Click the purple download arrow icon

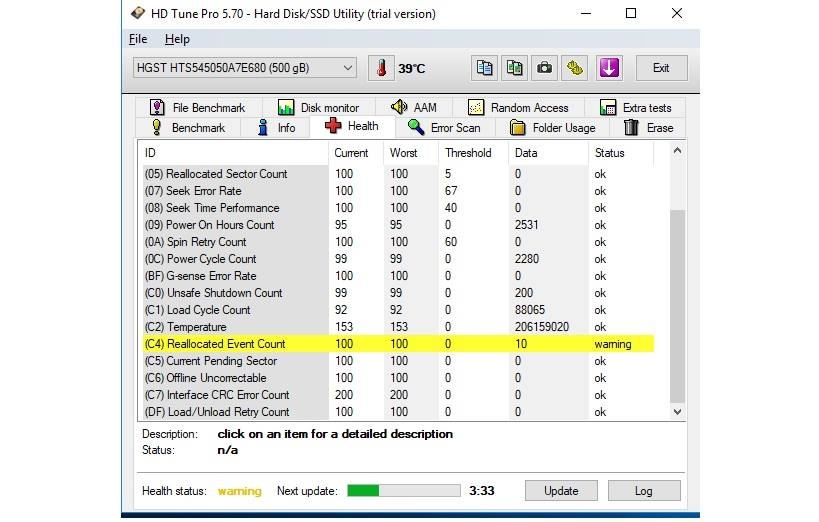coord(609,68)
